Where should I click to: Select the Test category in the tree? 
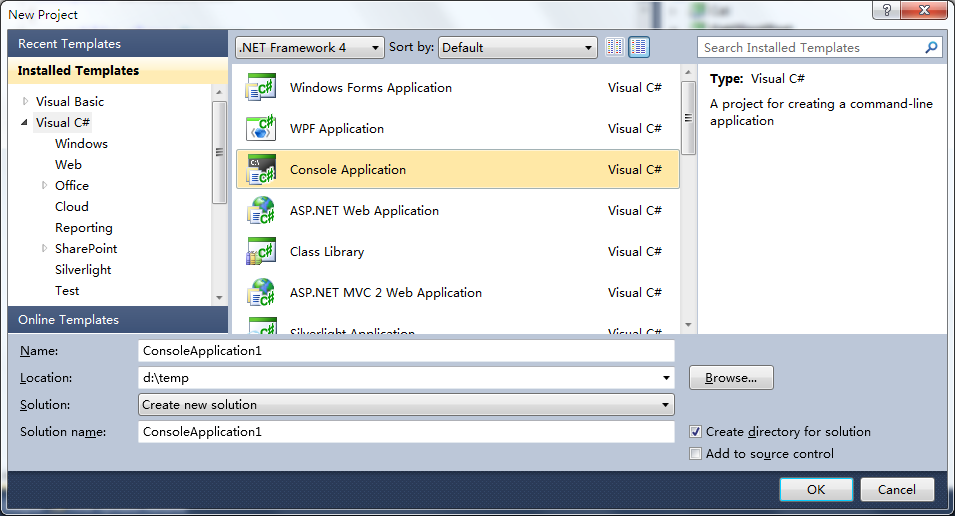tap(67, 291)
